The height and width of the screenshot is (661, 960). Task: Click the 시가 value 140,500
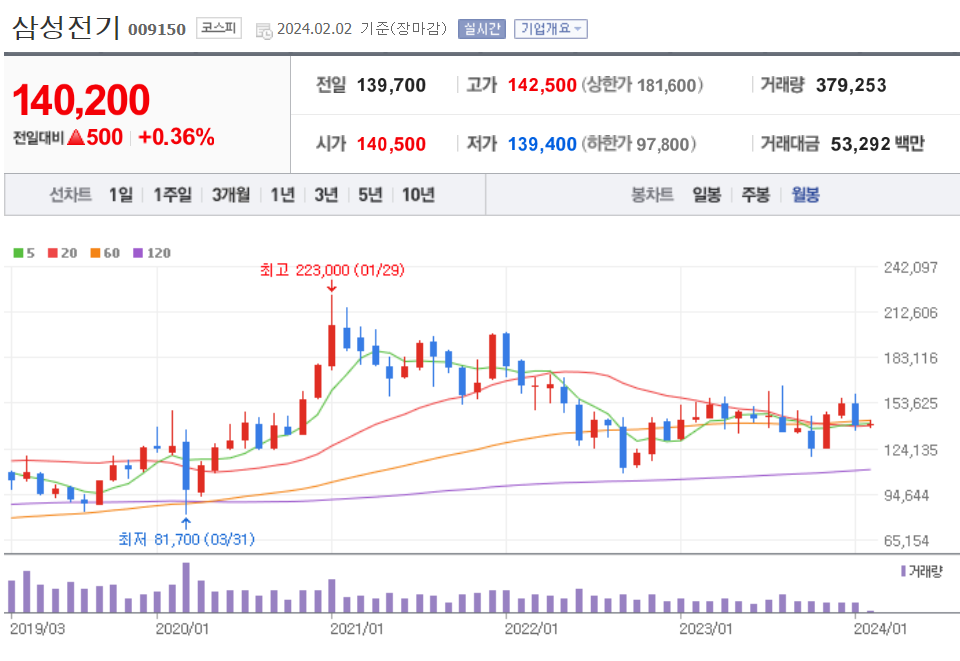[x=391, y=144]
